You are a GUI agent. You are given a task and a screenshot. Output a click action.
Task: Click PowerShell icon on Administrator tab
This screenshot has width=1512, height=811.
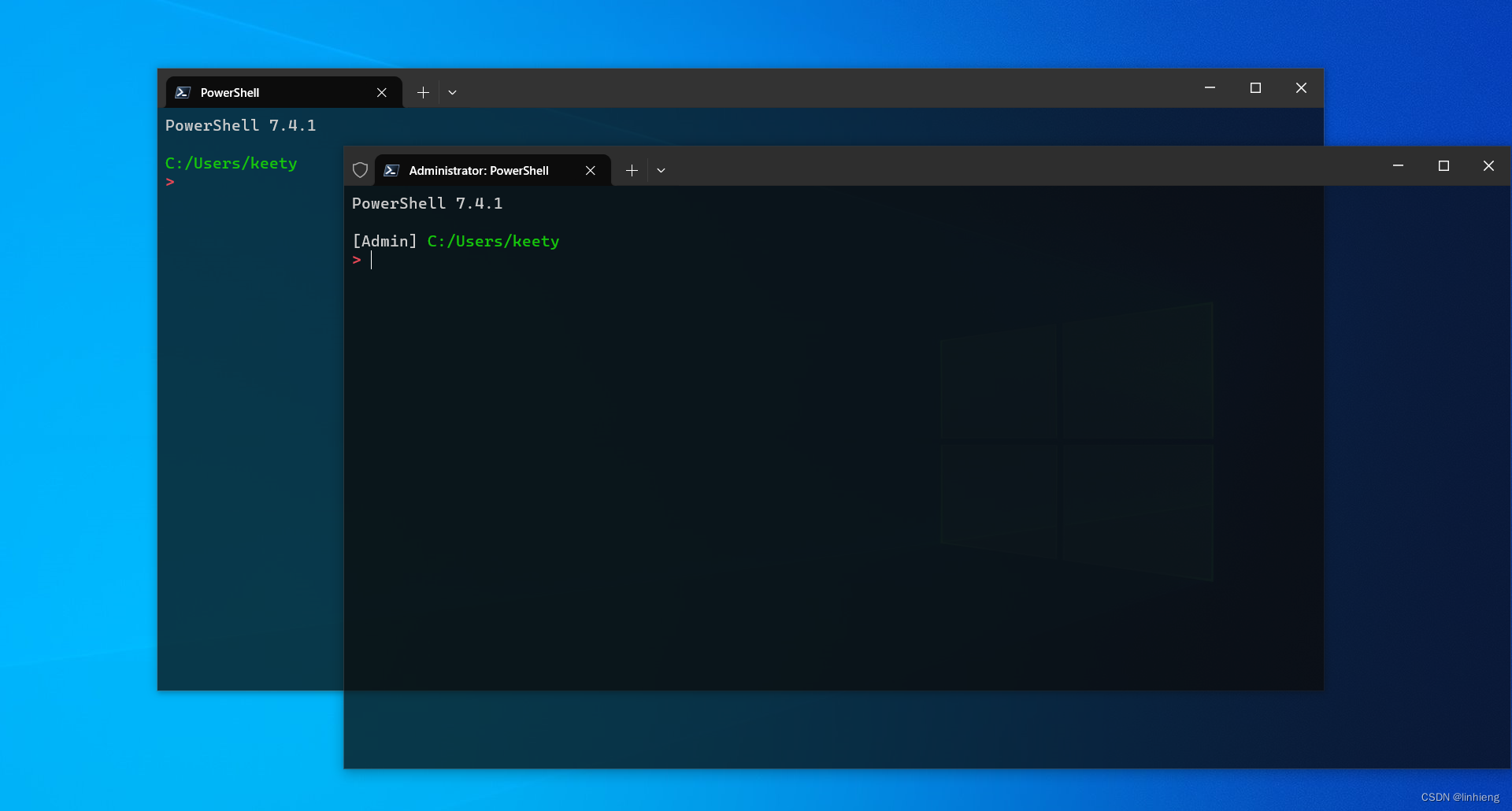[x=391, y=170]
